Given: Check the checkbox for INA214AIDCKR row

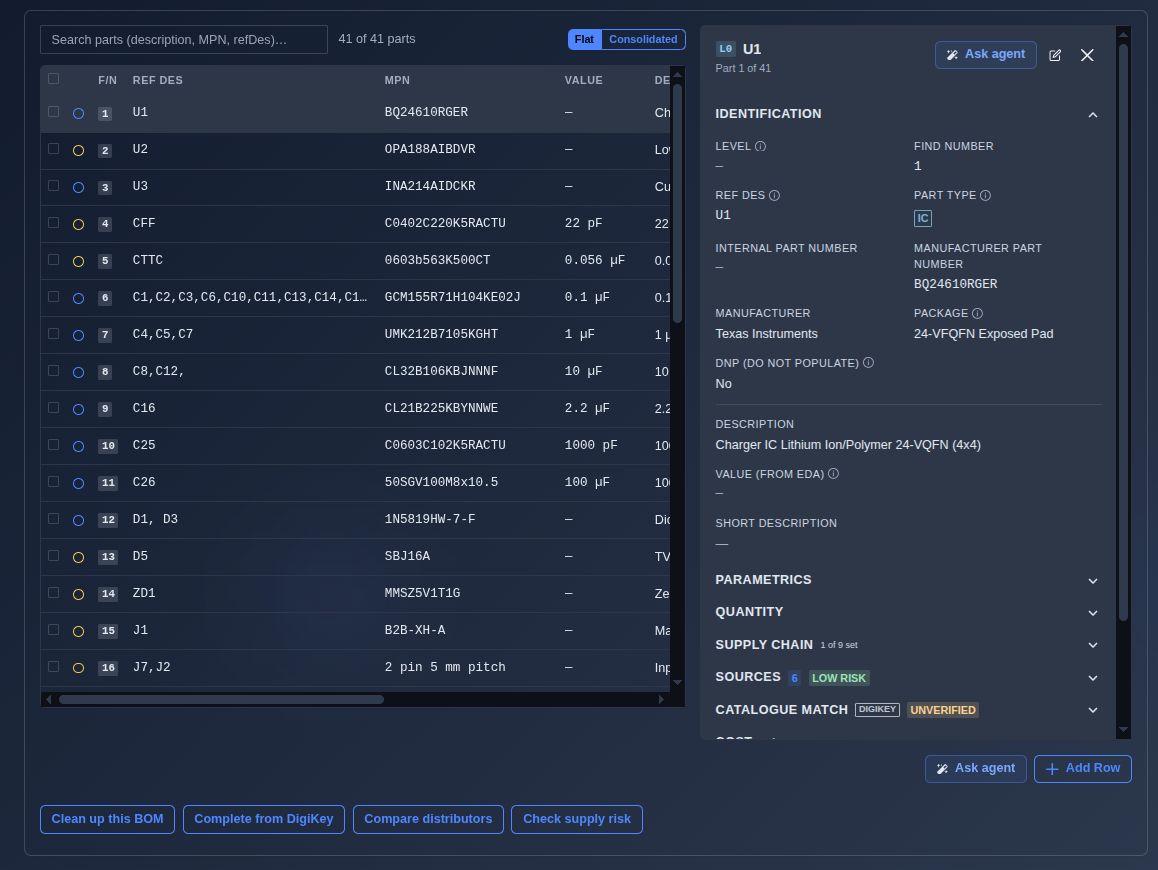Looking at the screenshot, I should 53,185.
